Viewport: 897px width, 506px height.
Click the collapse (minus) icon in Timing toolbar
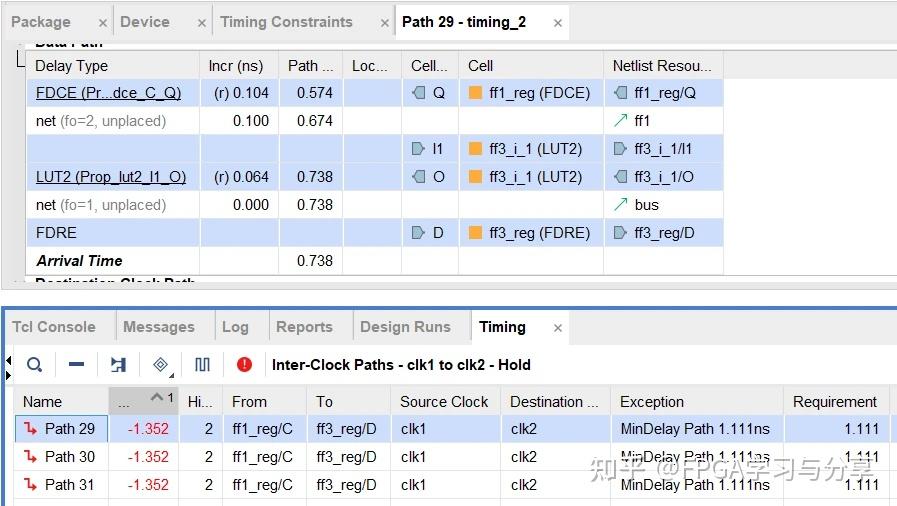(x=76, y=365)
